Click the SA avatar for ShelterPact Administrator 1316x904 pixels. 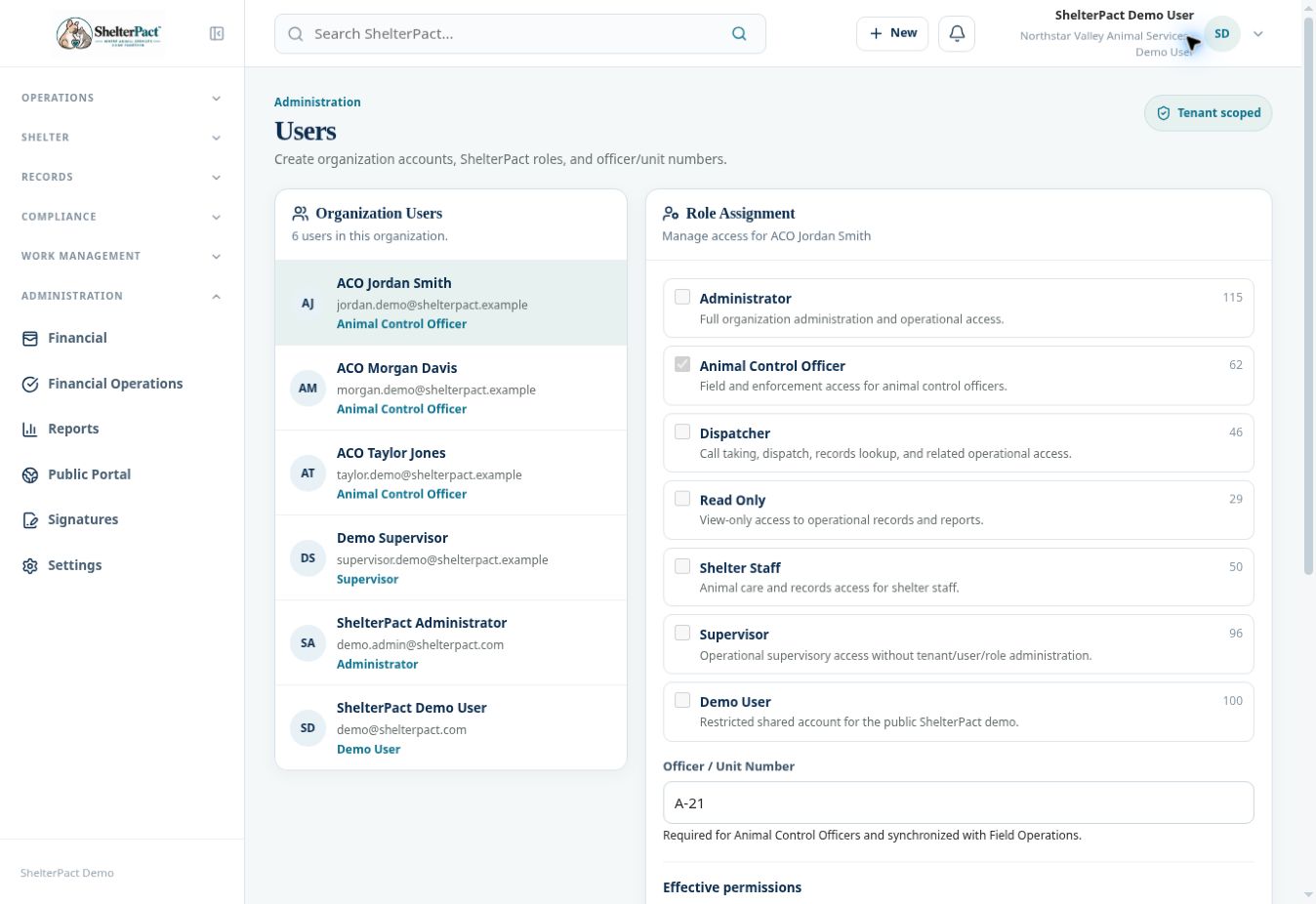coord(308,642)
